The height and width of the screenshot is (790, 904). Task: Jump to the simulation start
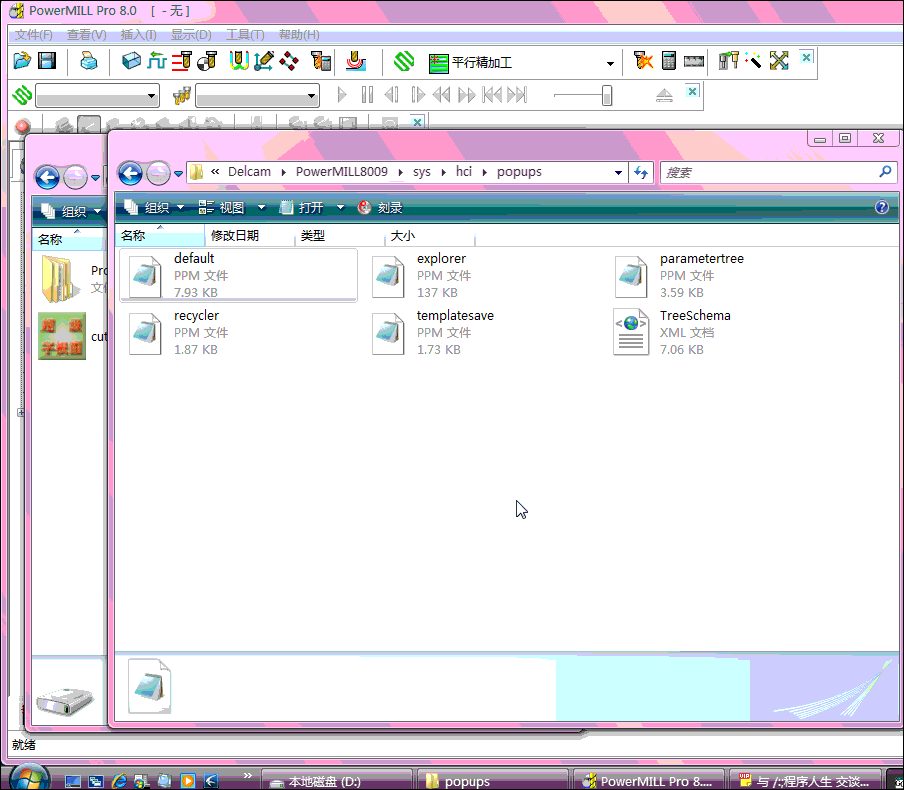point(492,95)
